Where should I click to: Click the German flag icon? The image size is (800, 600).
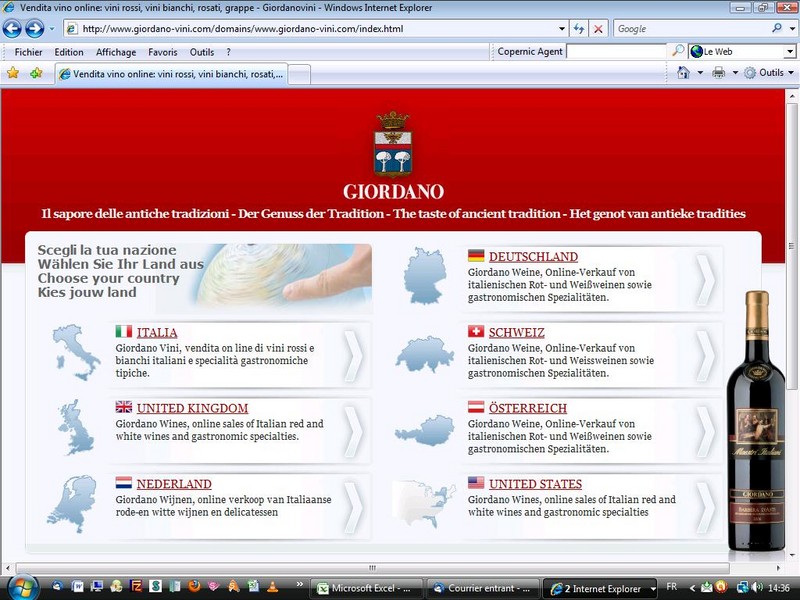[476, 255]
